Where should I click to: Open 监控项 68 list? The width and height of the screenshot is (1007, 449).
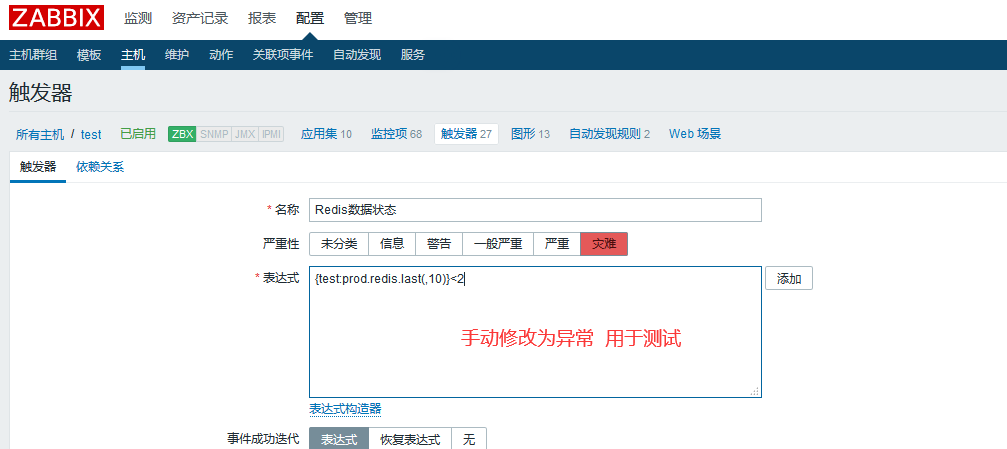pyautogui.click(x=396, y=134)
